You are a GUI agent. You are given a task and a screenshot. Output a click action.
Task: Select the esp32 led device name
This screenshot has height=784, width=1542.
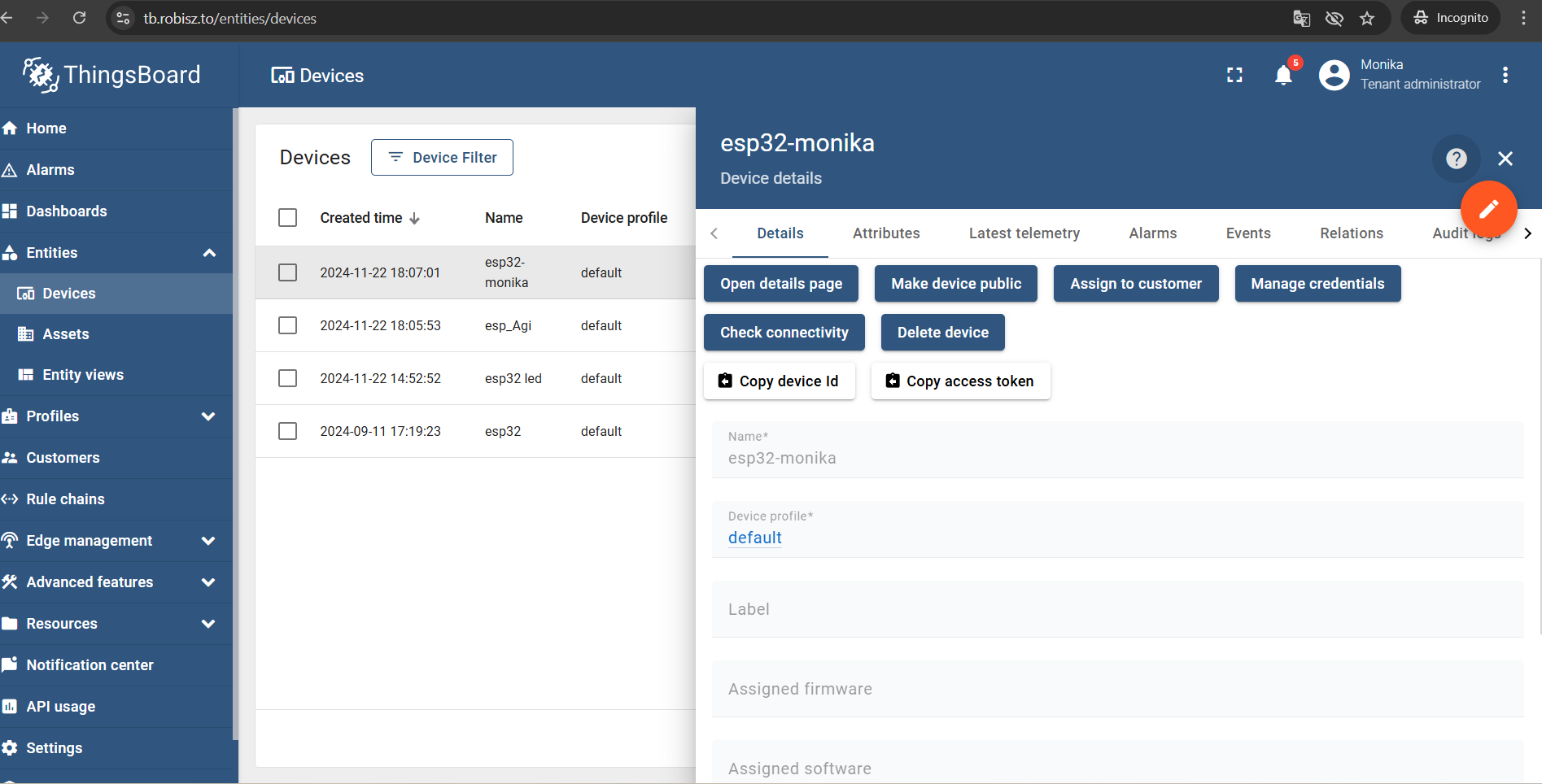pos(513,378)
